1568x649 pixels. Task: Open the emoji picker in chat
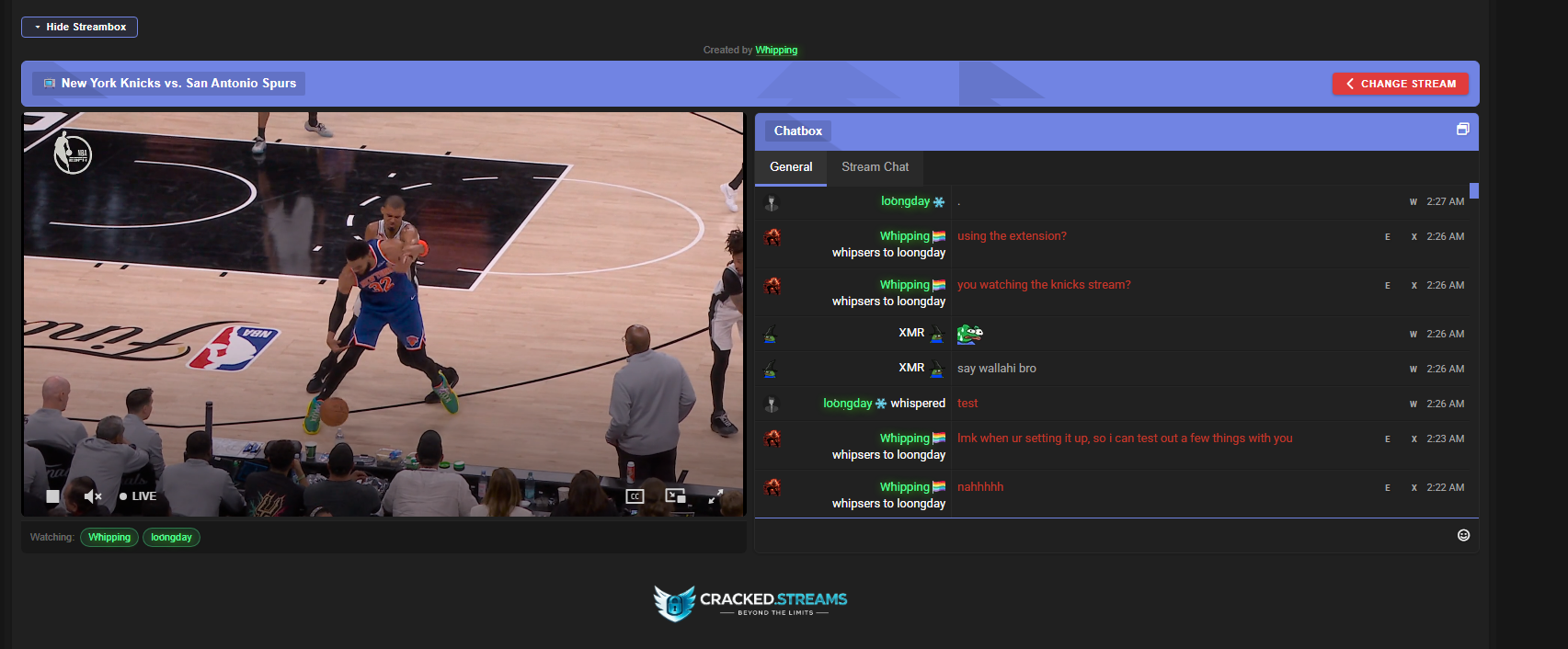1464,535
